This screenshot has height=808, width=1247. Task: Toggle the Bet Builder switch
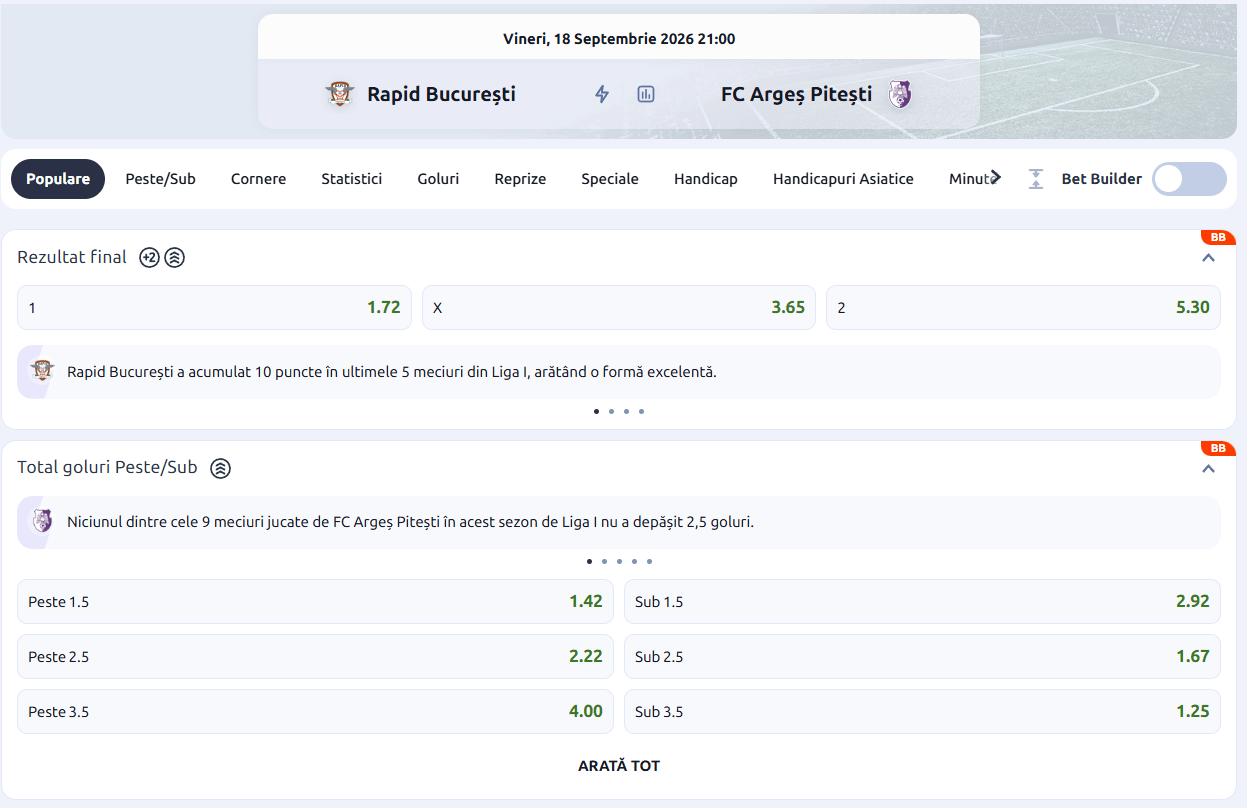click(1189, 179)
